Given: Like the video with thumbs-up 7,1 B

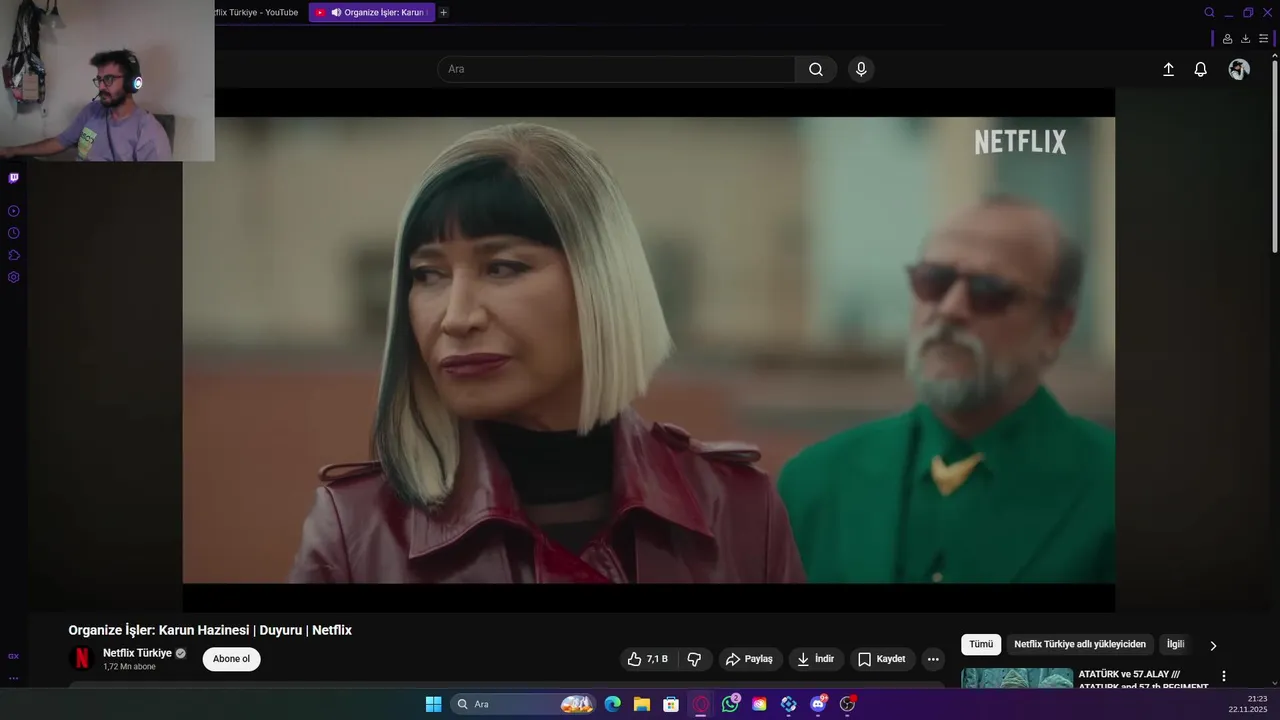Looking at the screenshot, I should pyautogui.click(x=648, y=659).
